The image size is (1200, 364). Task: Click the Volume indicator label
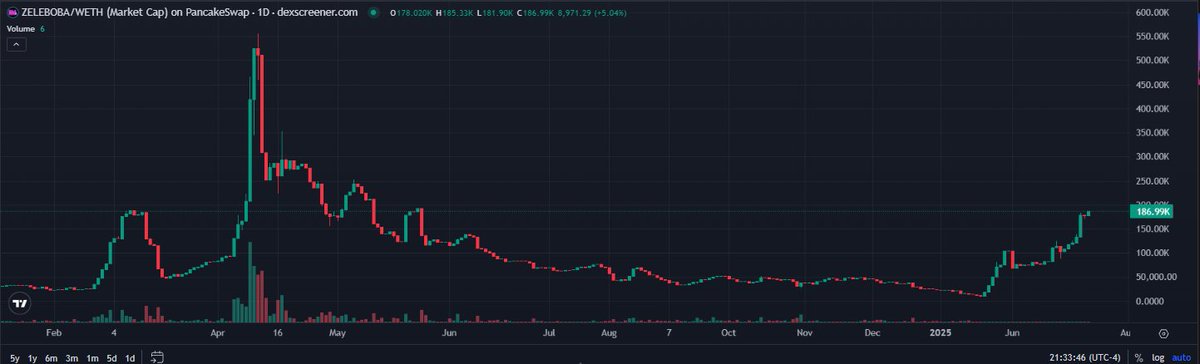[x=20, y=29]
